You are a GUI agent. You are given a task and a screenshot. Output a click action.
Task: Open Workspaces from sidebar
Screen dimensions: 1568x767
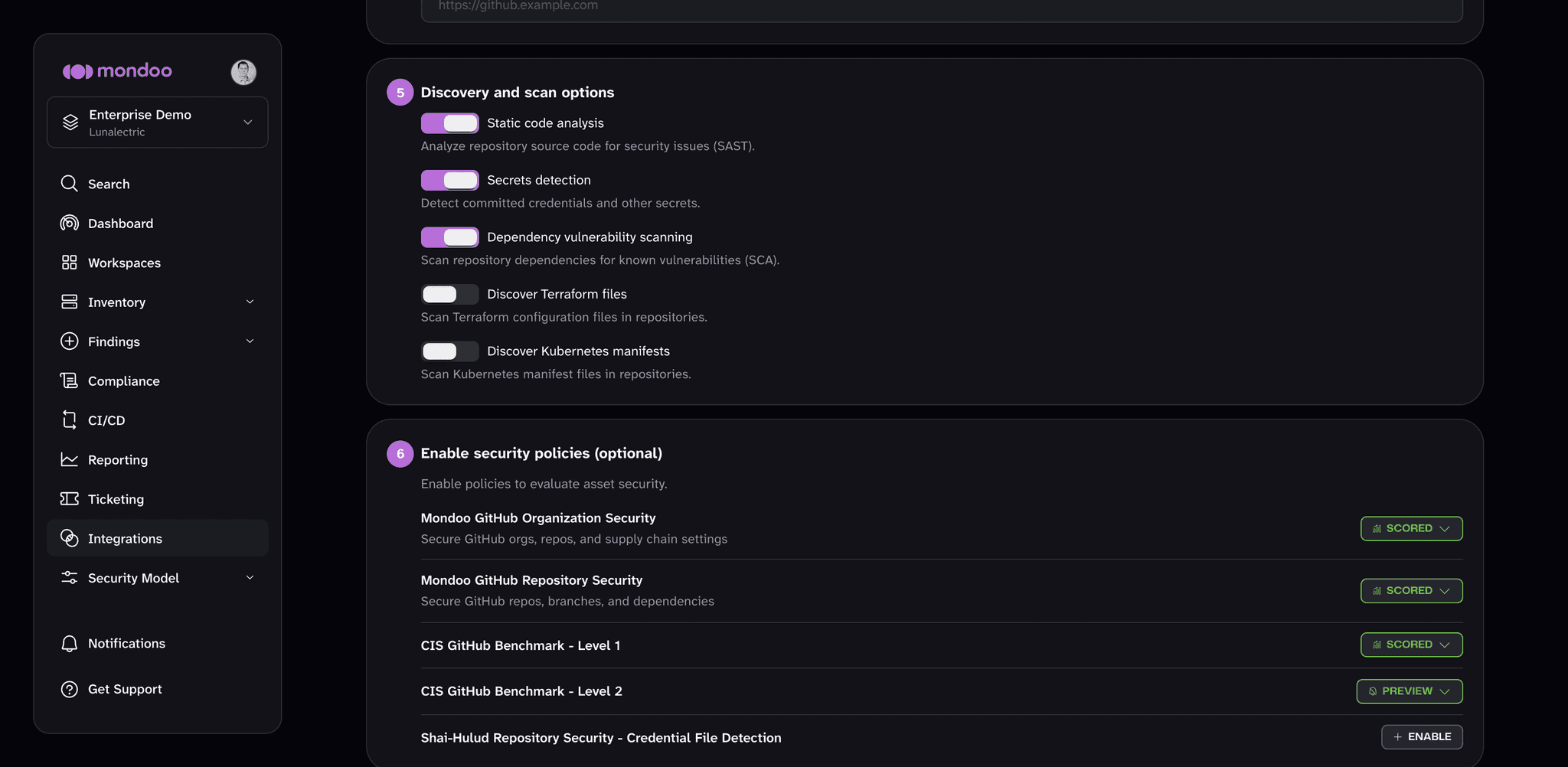click(x=157, y=263)
